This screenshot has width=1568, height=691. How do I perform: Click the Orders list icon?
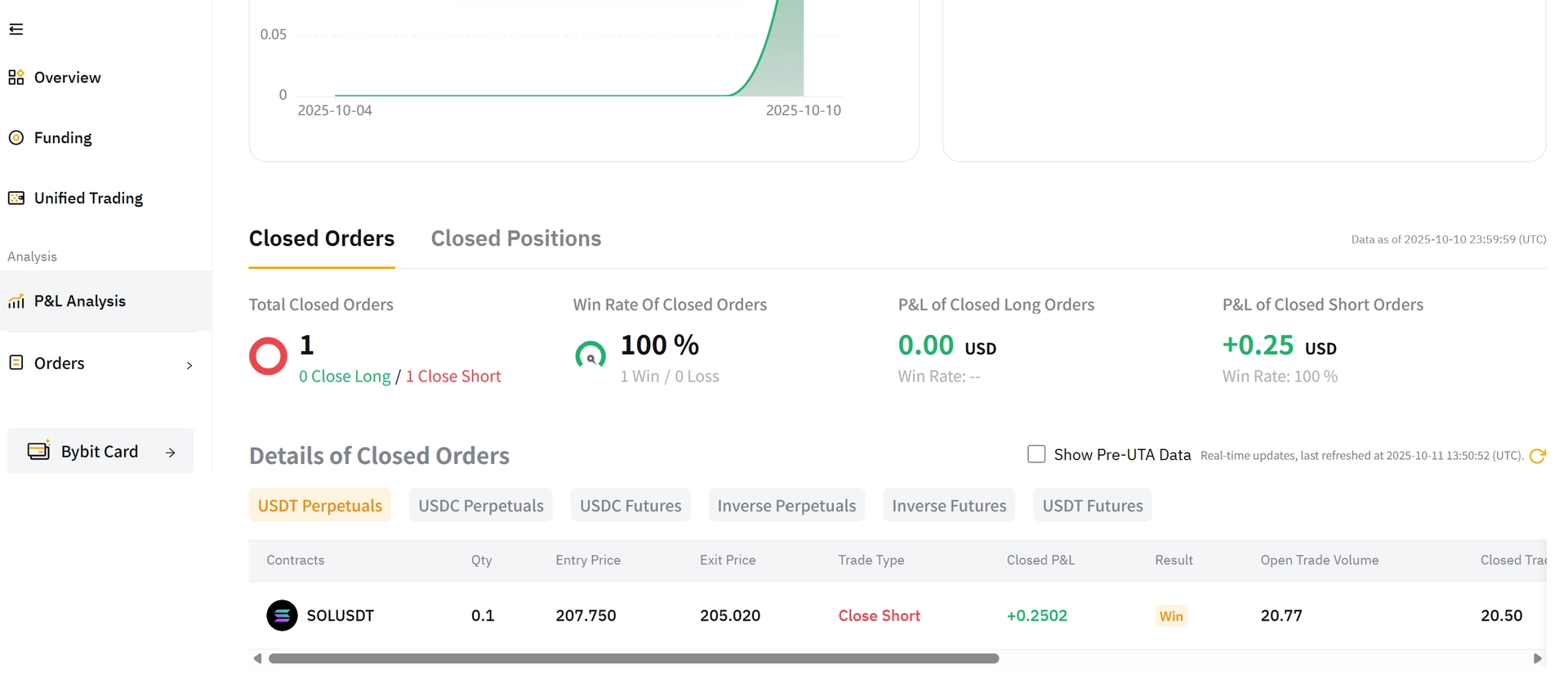(16, 363)
